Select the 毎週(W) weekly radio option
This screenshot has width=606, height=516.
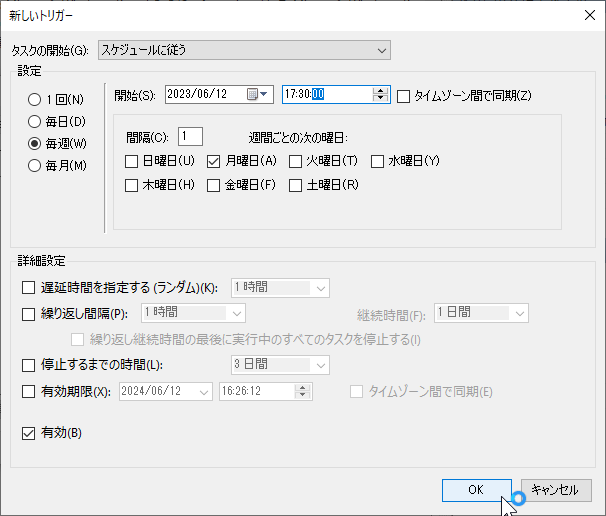(34, 144)
